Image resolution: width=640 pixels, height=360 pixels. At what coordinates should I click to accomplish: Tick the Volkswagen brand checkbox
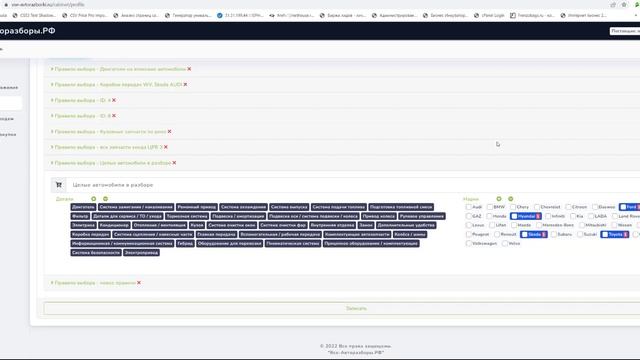[x=469, y=243]
